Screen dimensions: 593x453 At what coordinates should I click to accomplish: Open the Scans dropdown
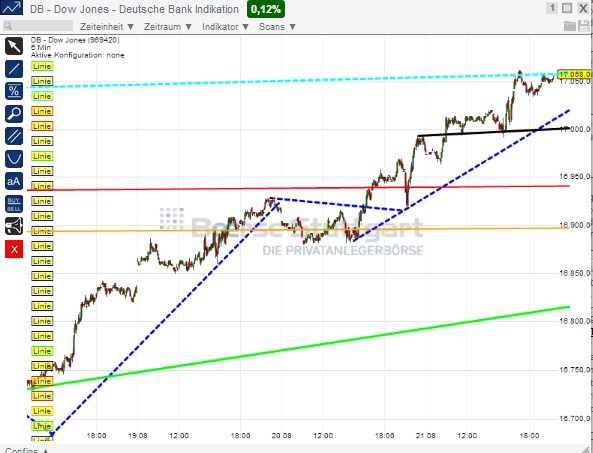277,27
